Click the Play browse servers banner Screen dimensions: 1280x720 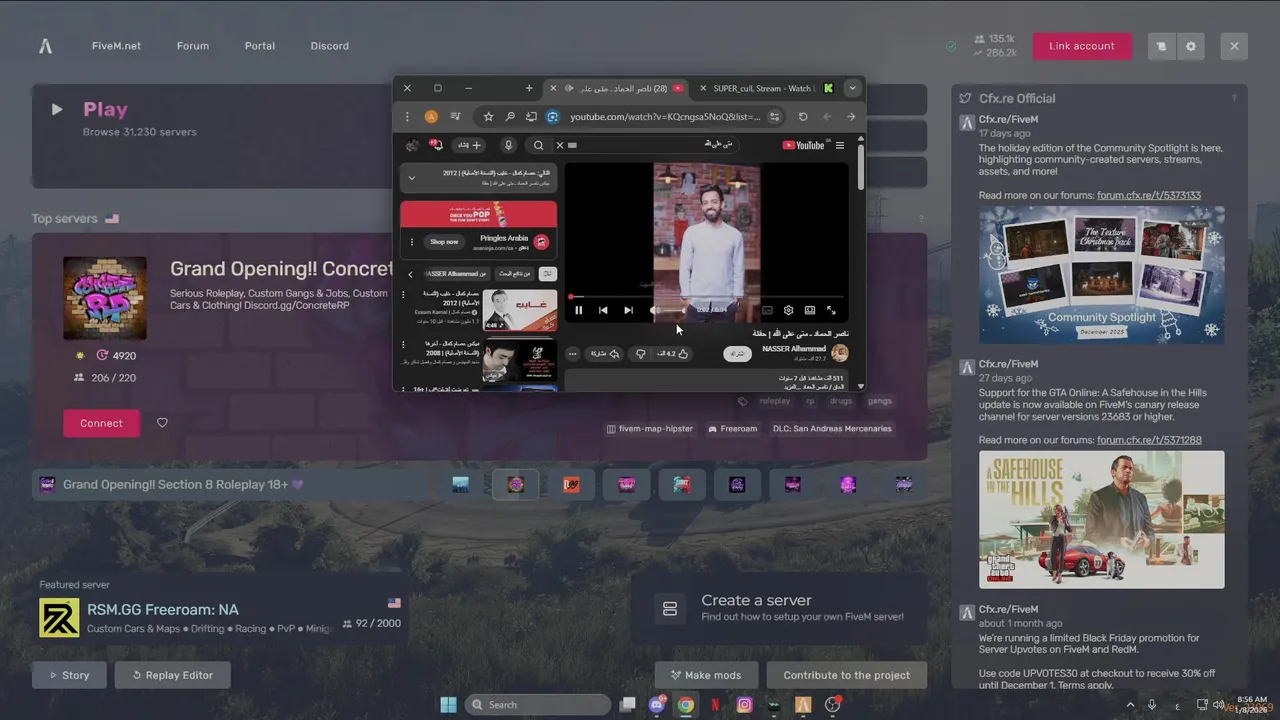point(212,136)
